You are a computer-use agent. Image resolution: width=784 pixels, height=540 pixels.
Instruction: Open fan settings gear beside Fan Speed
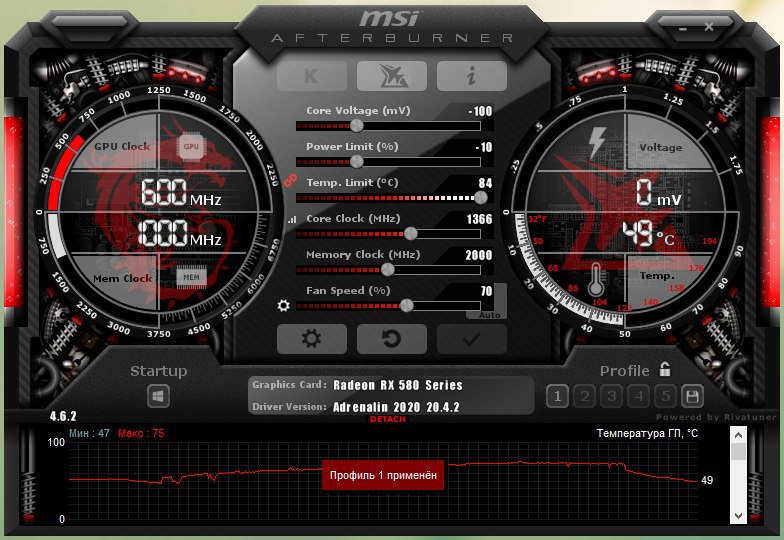284,306
